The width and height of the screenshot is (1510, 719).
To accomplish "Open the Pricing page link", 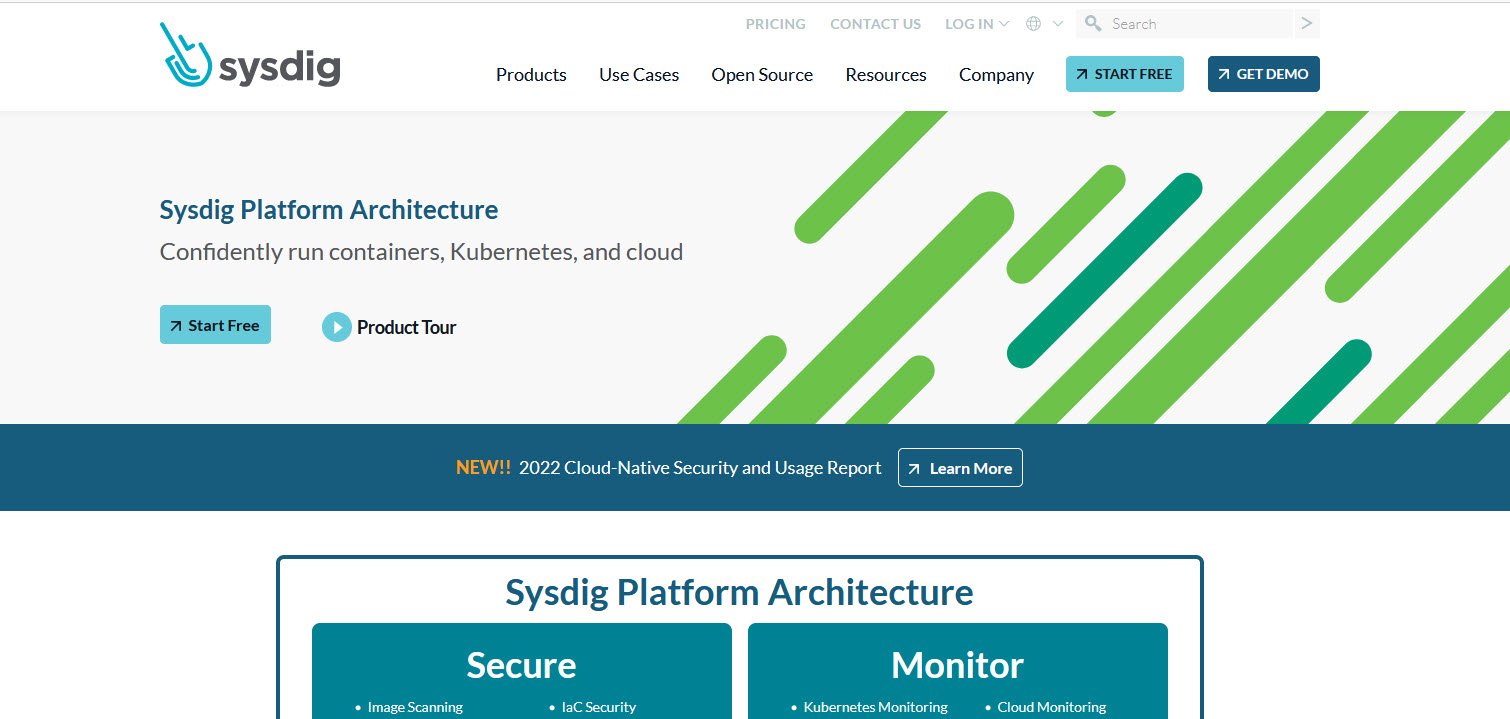I will (776, 24).
